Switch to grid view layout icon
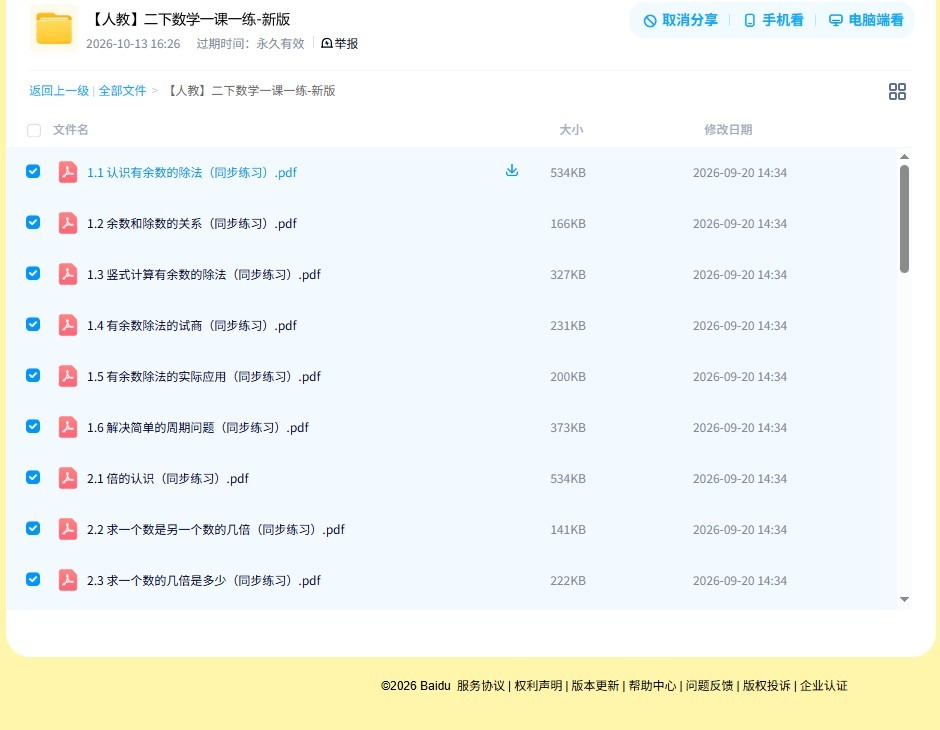This screenshot has height=730, width=940. point(897,91)
